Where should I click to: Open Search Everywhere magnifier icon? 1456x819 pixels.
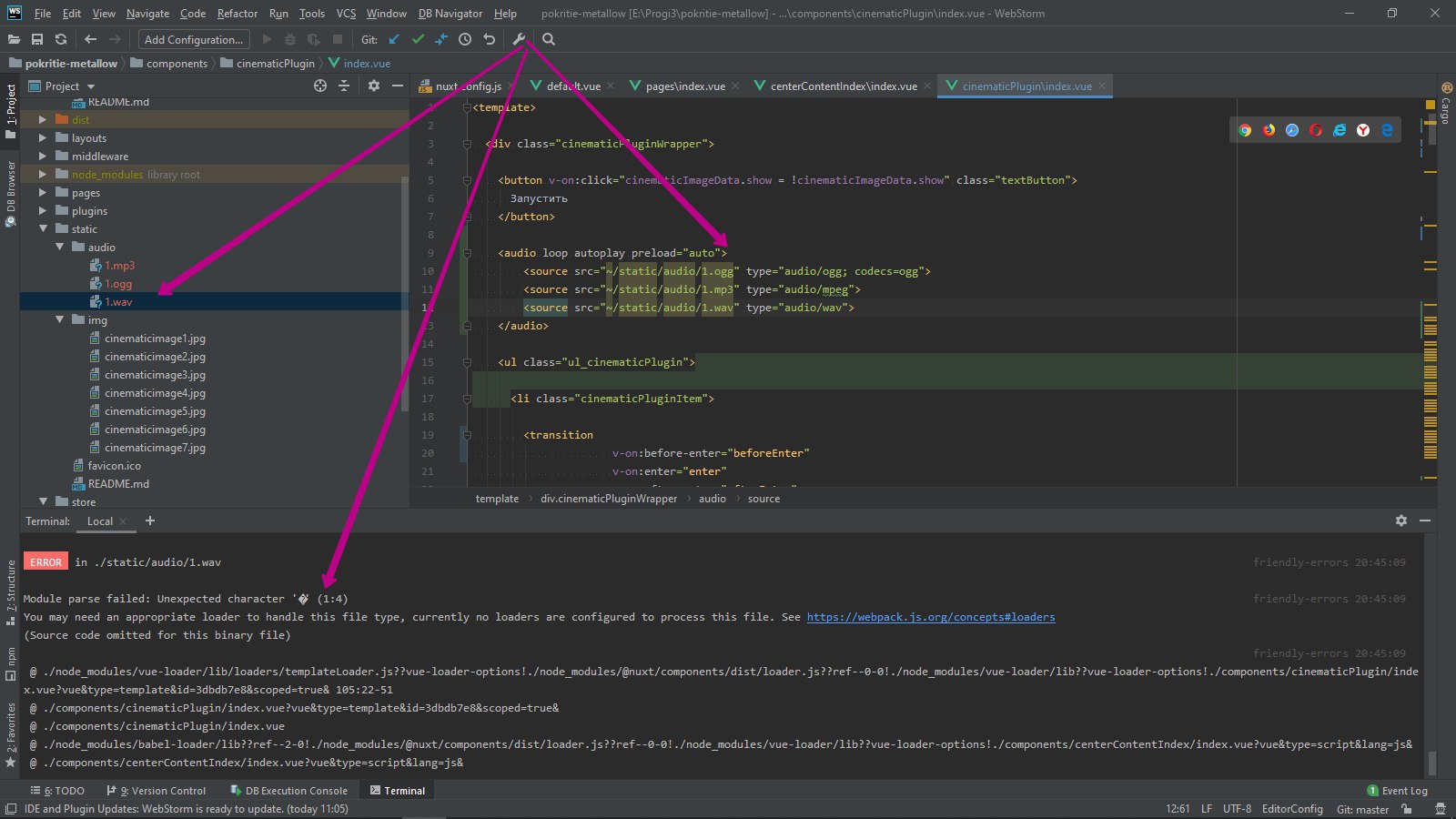click(x=549, y=39)
